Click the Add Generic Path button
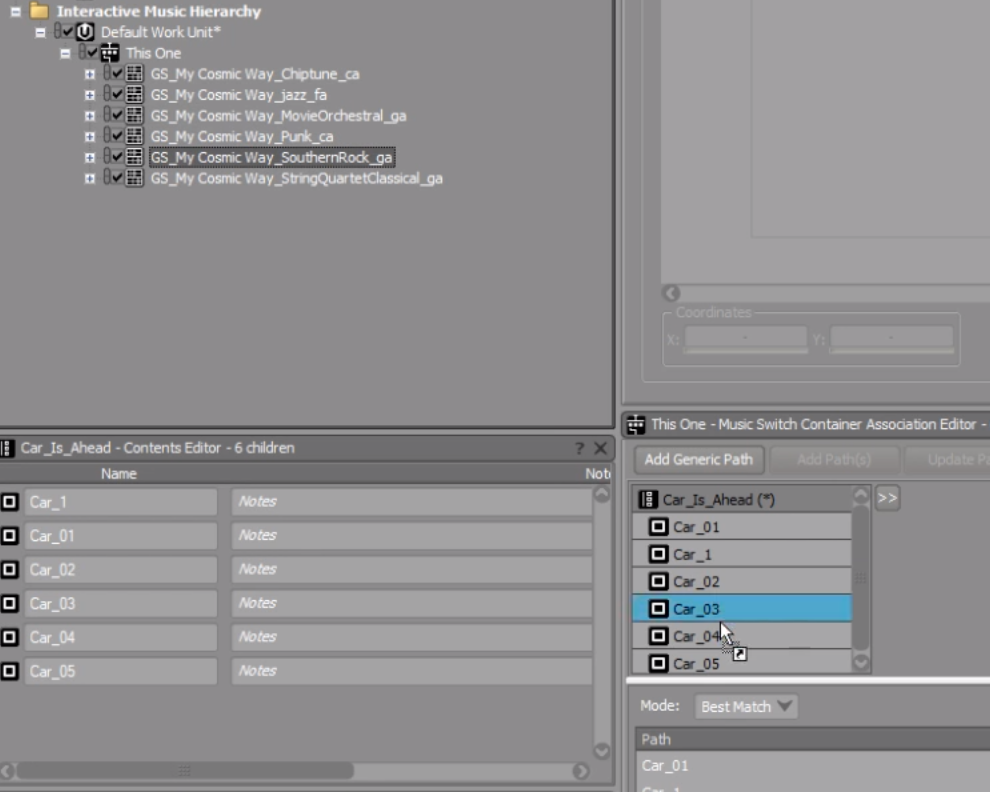Viewport: 990px width, 792px height. point(698,459)
